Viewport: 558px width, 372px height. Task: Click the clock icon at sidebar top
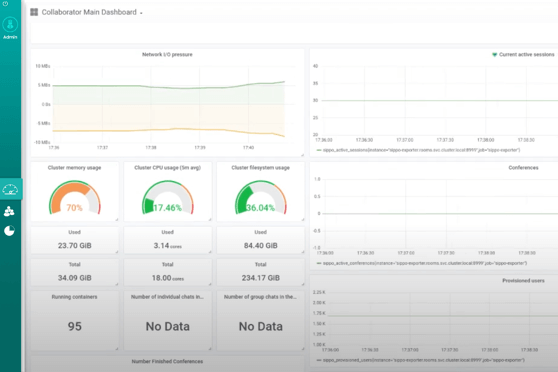point(5,4)
